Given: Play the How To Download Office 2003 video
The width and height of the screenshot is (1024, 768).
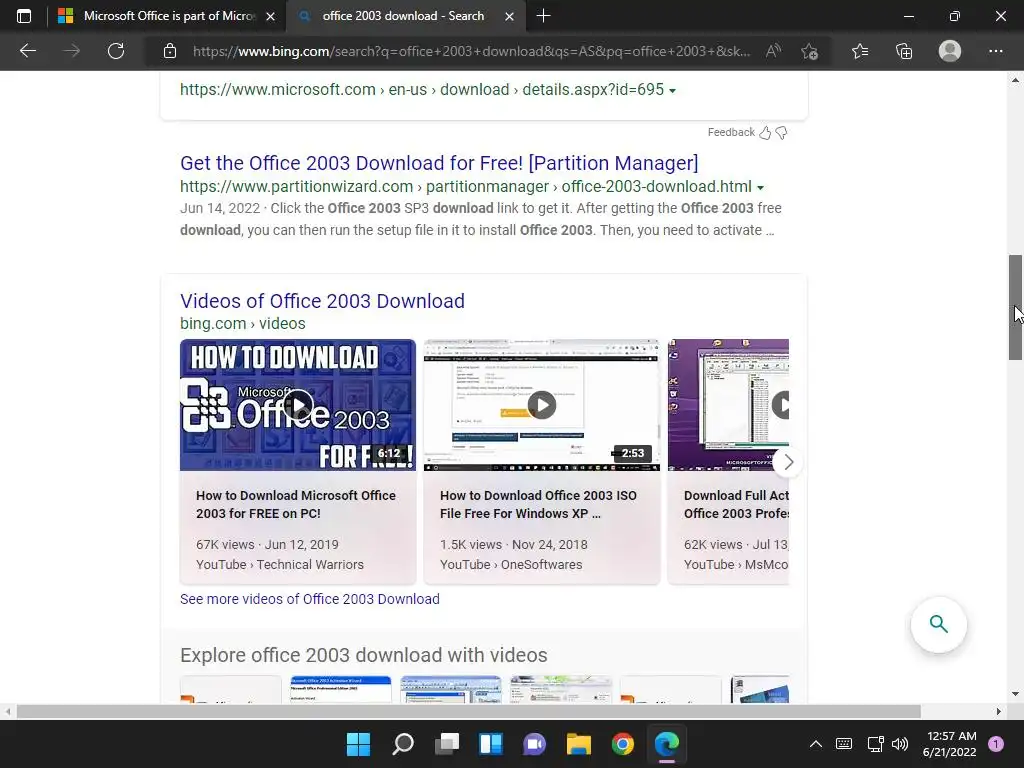Looking at the screenshot, I should pyautogui.click(x=298, y=405).
